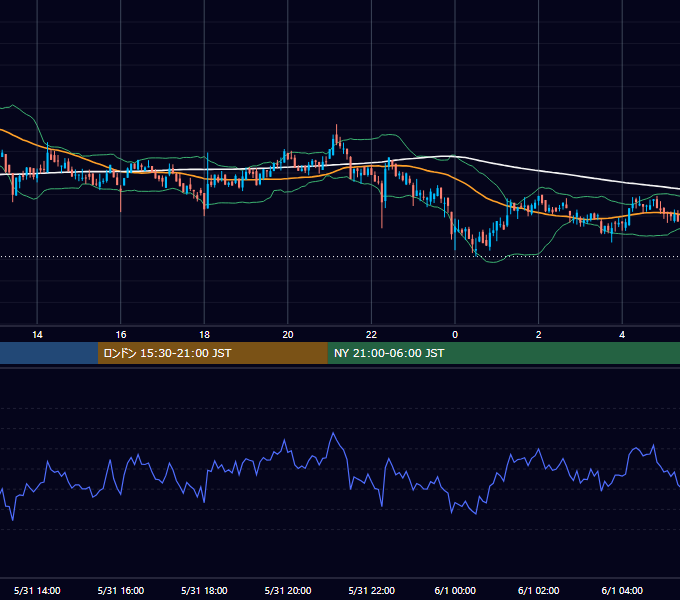Click the 18 hour label on price chart axis
The height and width of the screenshot is (600, 680).
click(204, 335)
